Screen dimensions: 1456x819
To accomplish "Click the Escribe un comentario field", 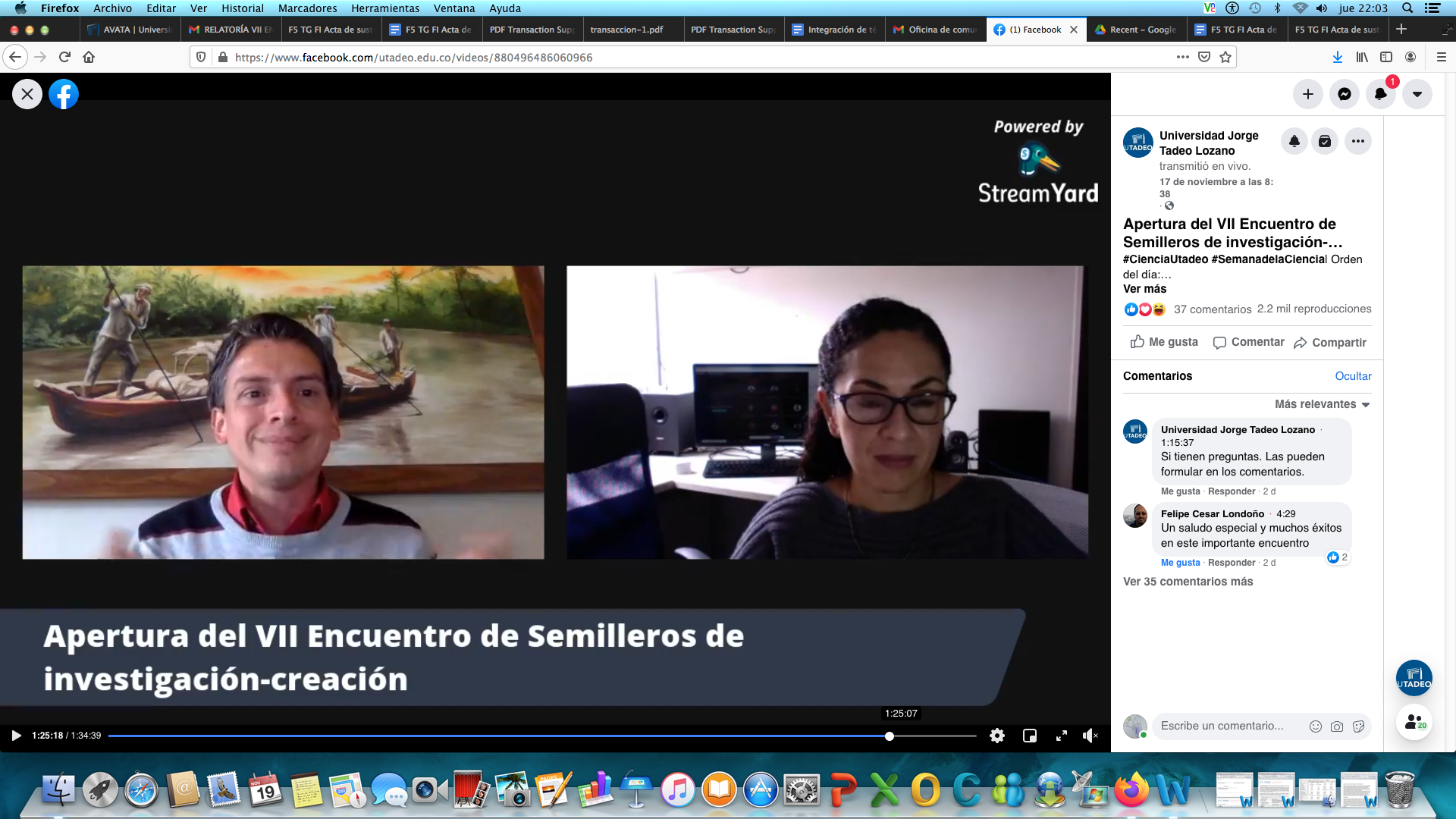I will (1222, 726).
